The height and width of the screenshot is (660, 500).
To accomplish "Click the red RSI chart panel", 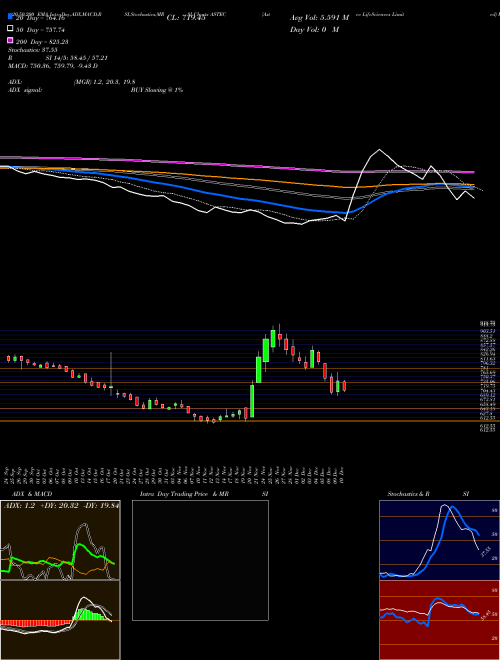I will coord(439,620).
